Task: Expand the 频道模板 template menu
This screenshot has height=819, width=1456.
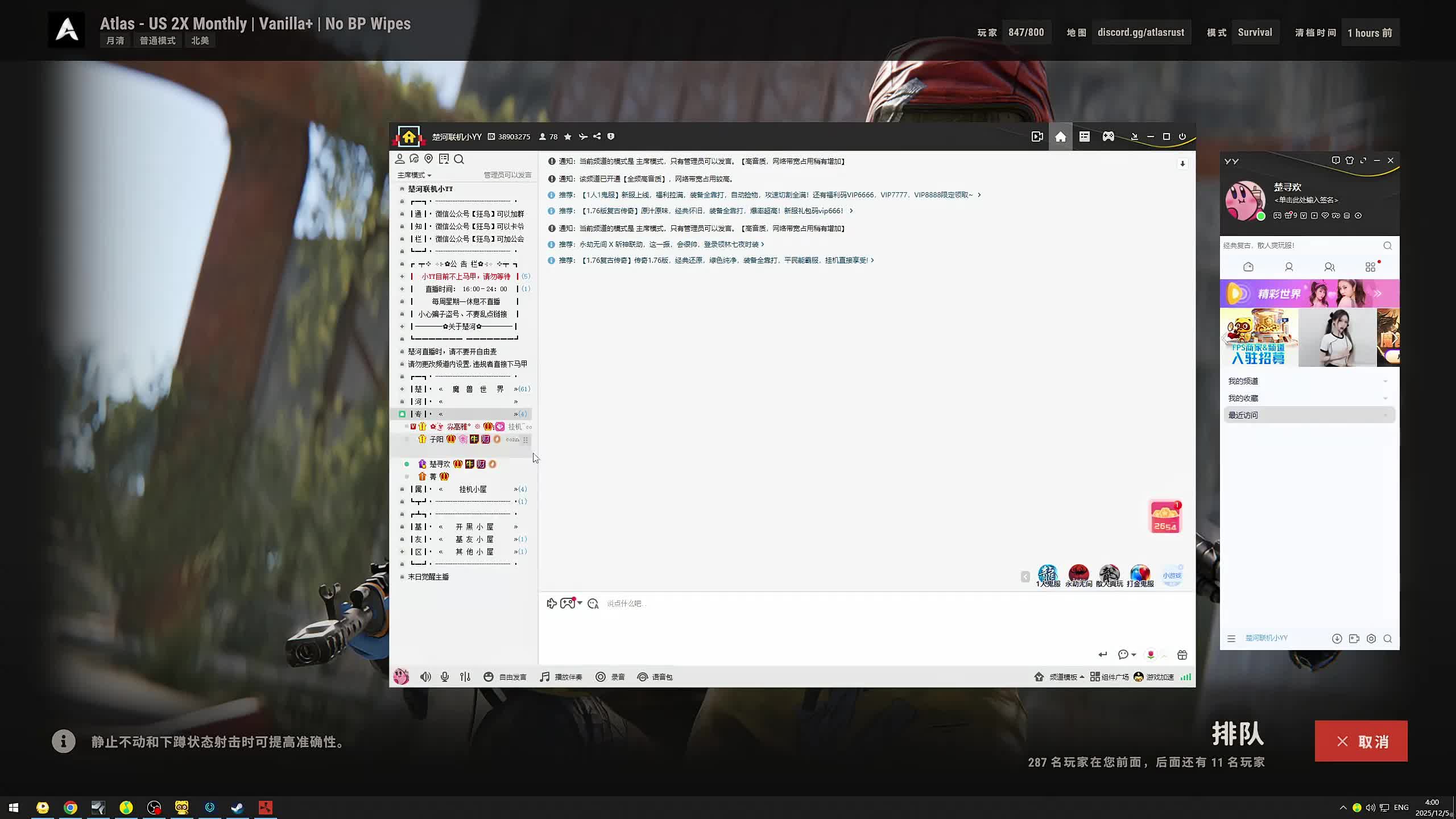Action: tap(1062, 677)
